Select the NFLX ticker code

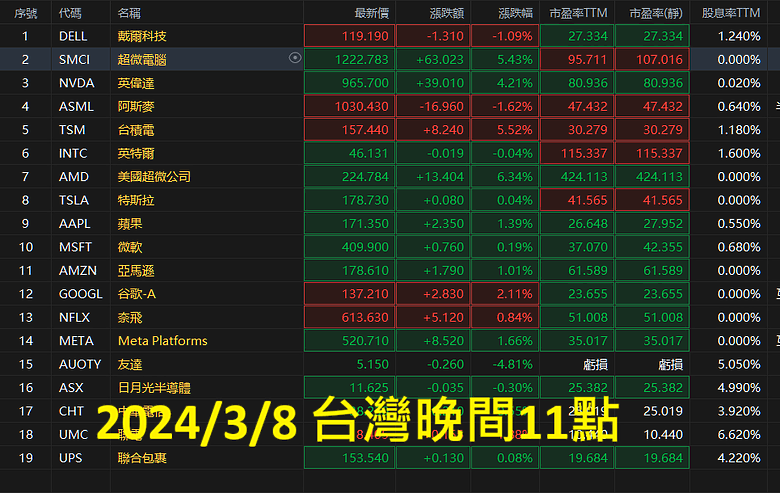point(75,317)
